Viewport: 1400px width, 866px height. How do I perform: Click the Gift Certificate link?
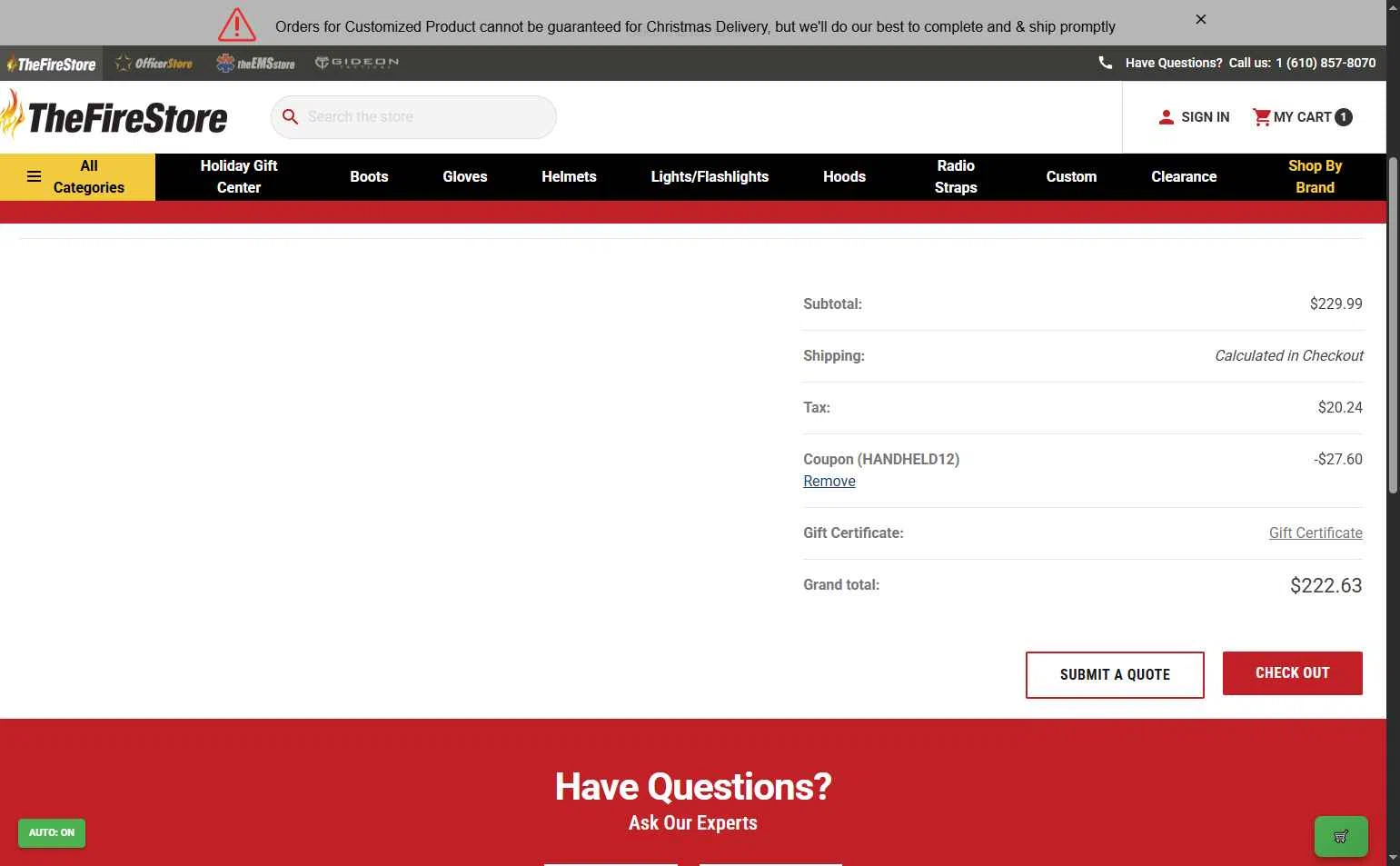(1316, 533)
